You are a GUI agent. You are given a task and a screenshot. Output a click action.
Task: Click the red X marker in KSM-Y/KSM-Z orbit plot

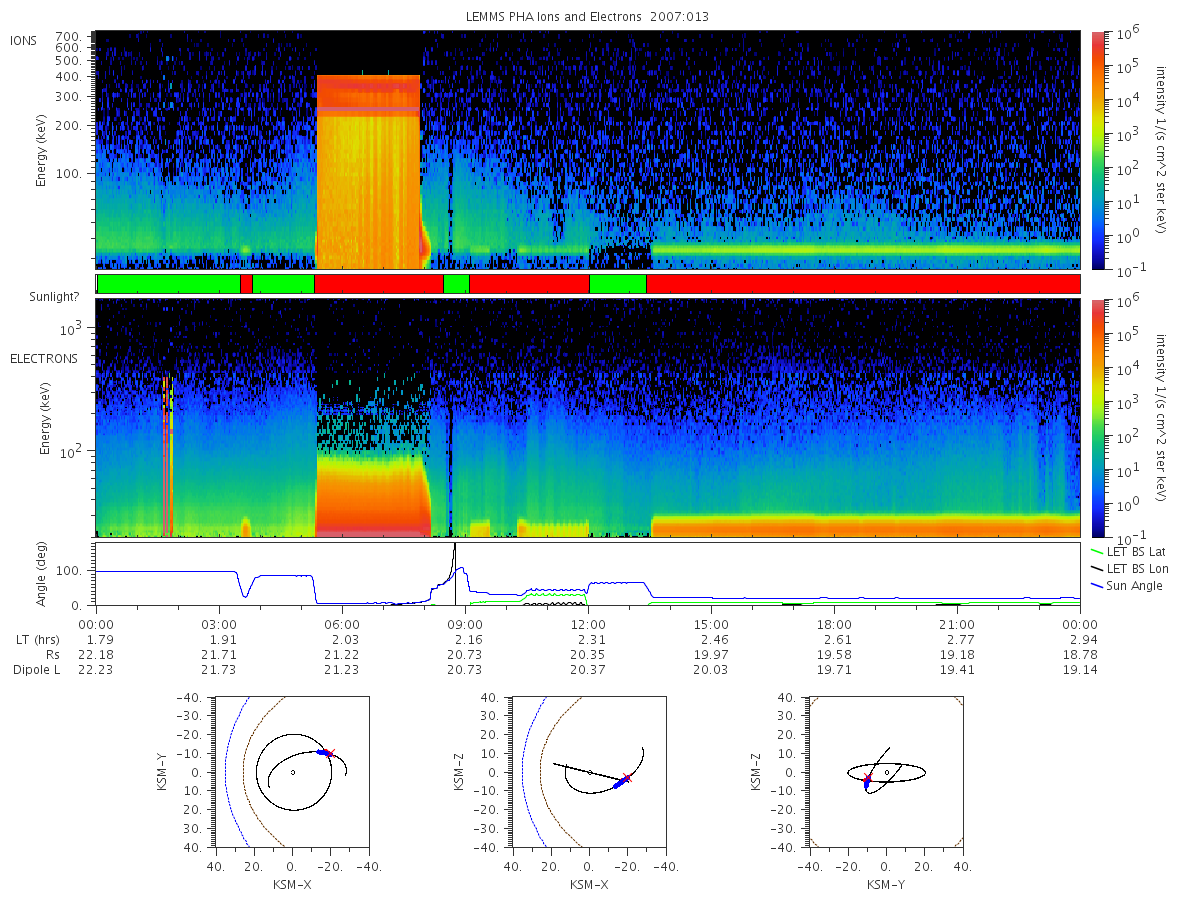(x=867, y=777)
